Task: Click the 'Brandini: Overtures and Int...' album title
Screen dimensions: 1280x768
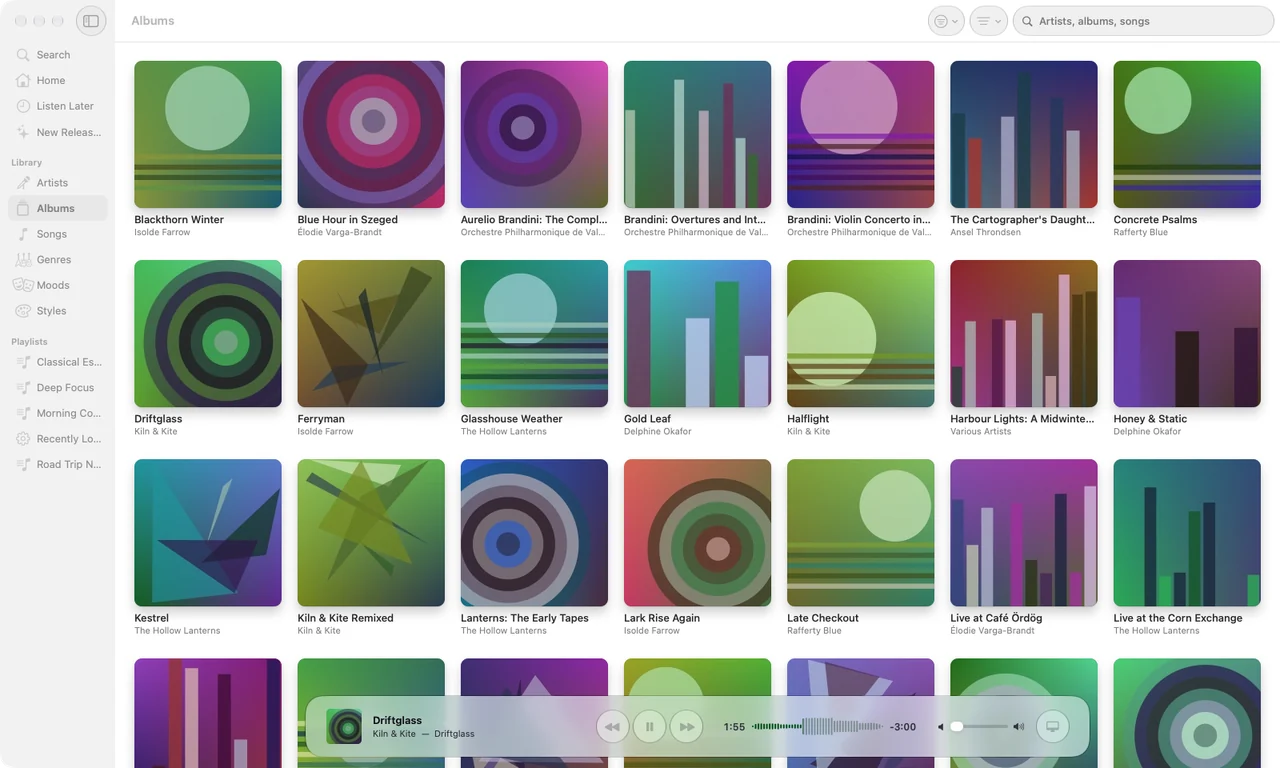Action: [x=695, y=220]
